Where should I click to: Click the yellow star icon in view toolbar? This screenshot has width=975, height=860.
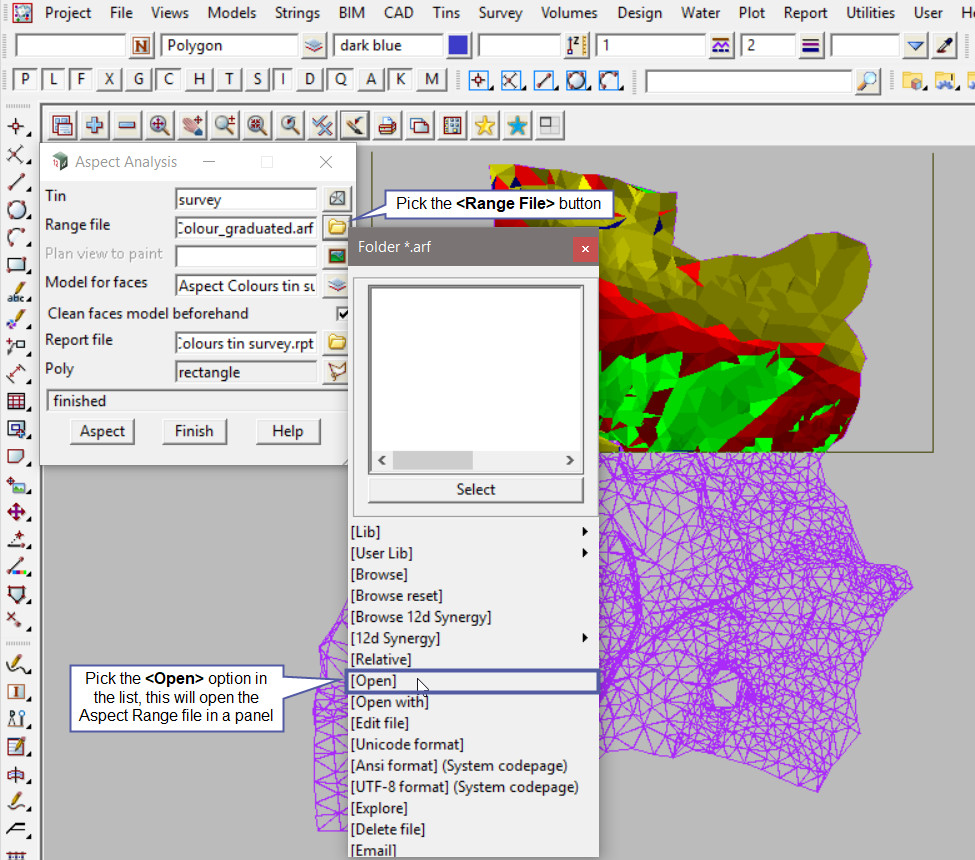(x=485, y=126)
